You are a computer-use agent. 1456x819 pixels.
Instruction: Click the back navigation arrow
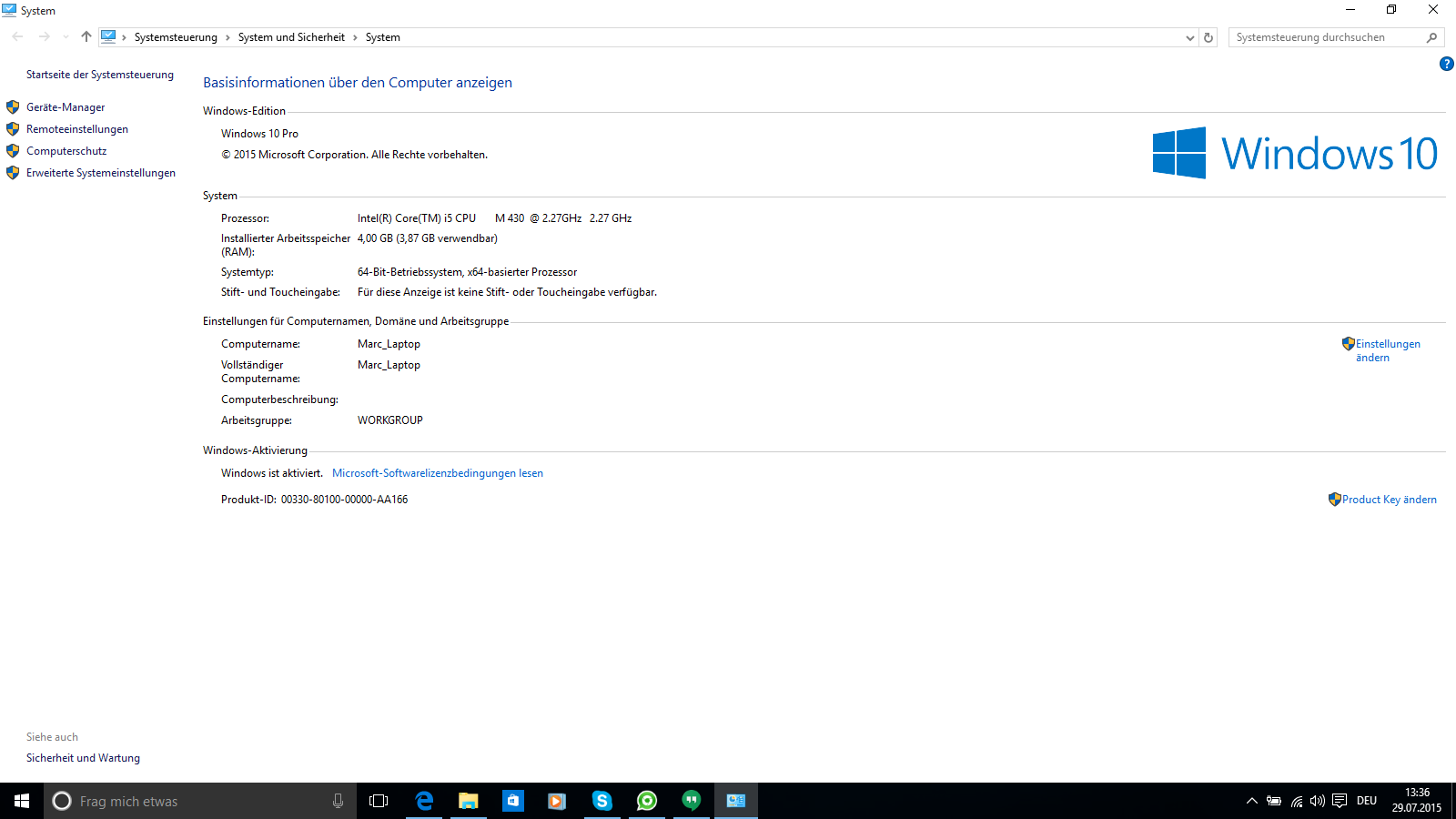[18, 37]
